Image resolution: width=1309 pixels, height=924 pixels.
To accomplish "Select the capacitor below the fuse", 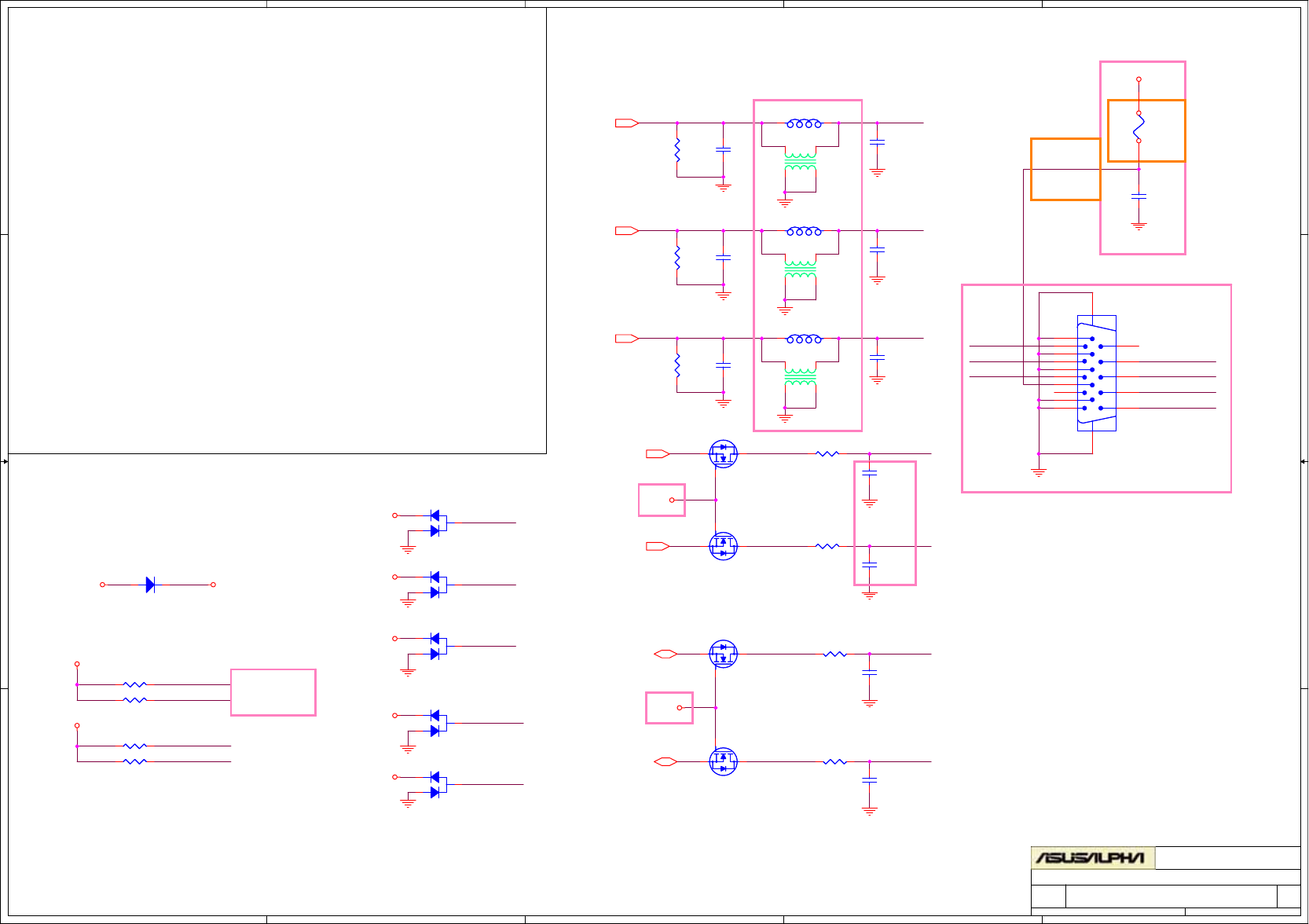I will click(x=1138, y=196).
